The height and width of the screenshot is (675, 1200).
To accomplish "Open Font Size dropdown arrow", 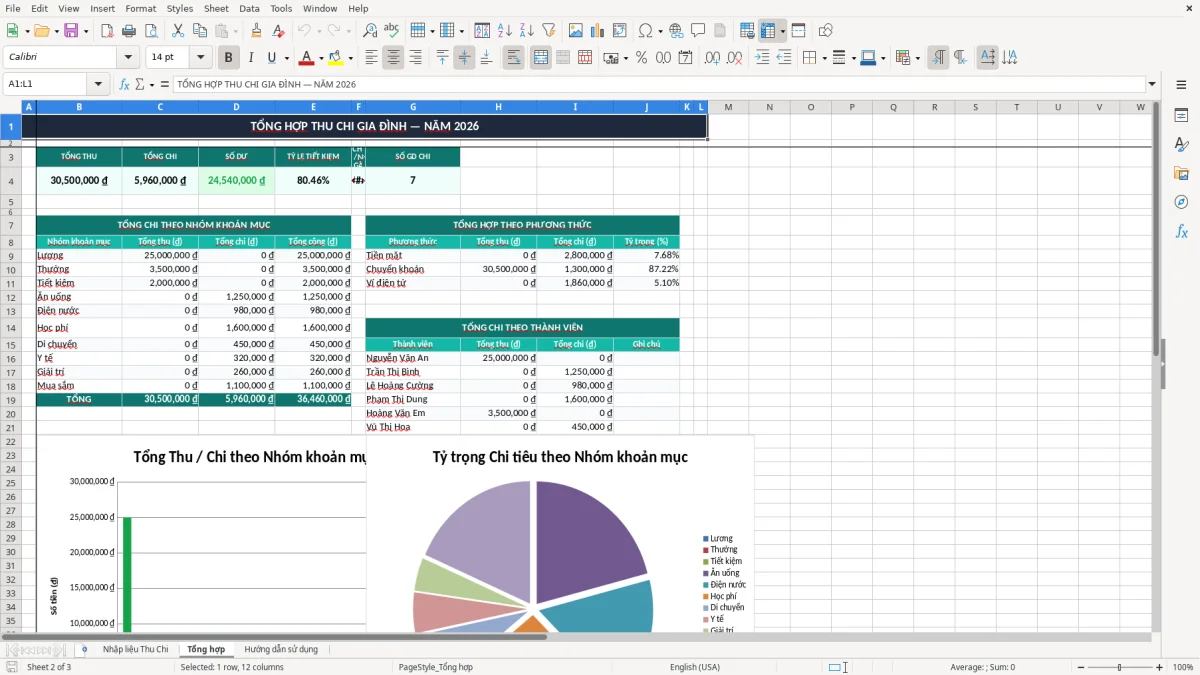I will tap(200, 58).
